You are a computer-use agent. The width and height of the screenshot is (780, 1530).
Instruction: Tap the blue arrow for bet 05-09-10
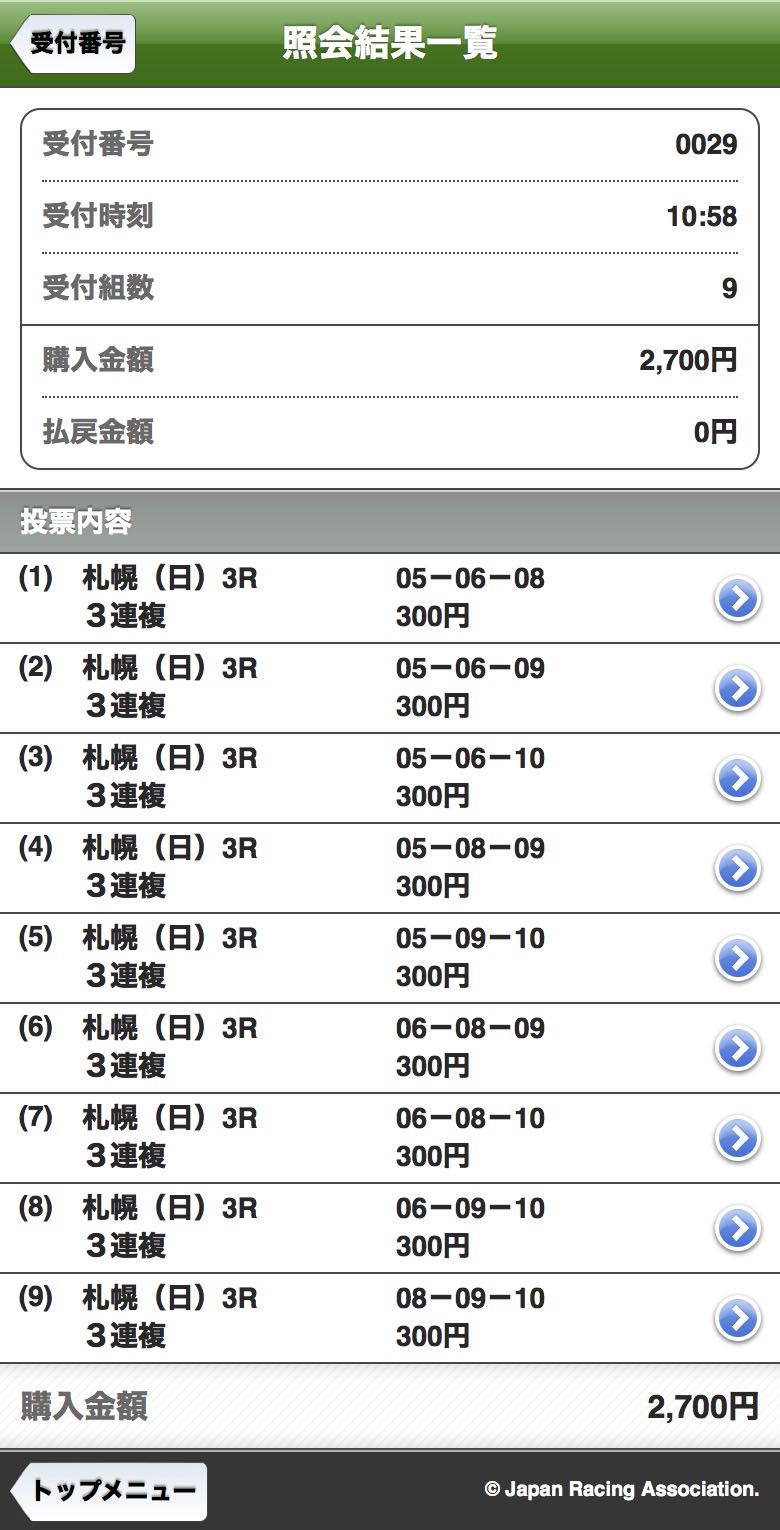[738, 959]
